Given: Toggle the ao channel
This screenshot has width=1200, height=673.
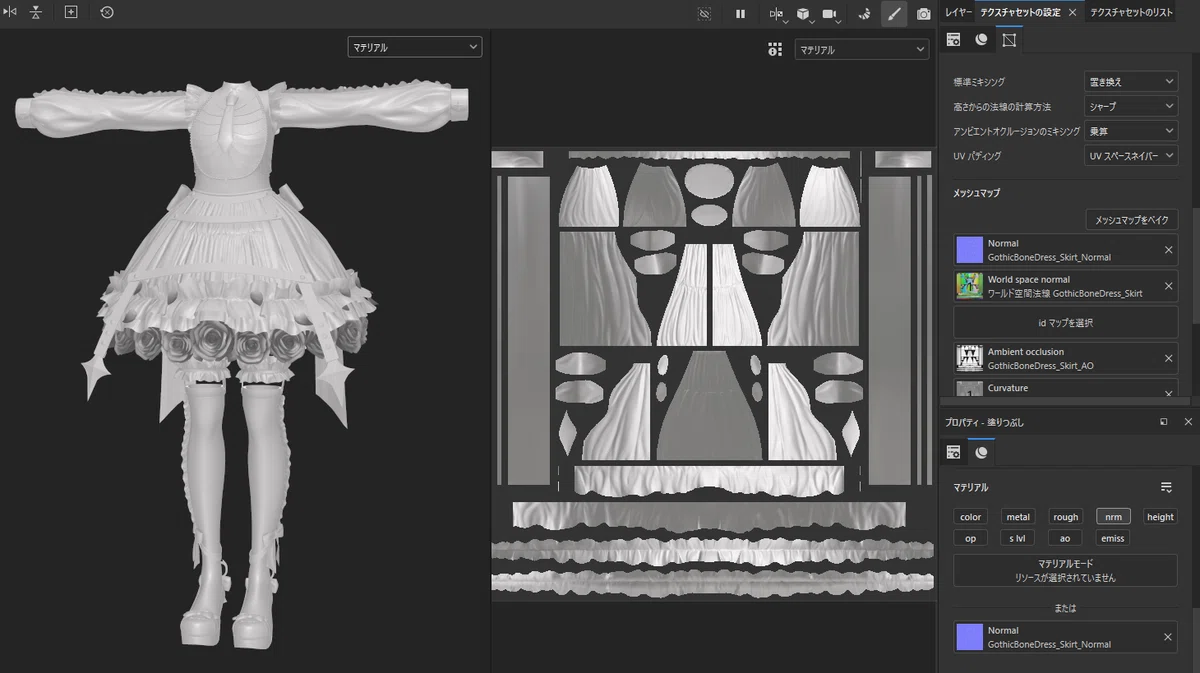Looking at the screenshot, I should (x=1065, y=538).
